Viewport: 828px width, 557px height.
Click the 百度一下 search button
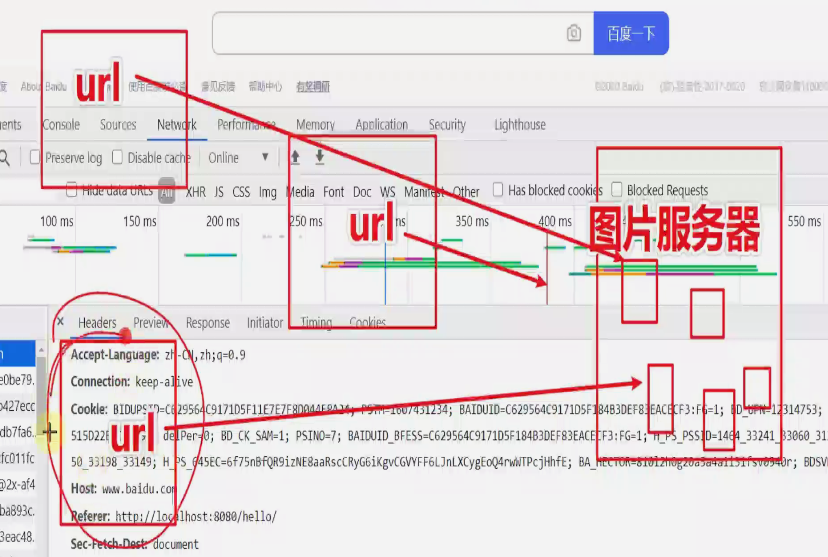click(631, 33)
